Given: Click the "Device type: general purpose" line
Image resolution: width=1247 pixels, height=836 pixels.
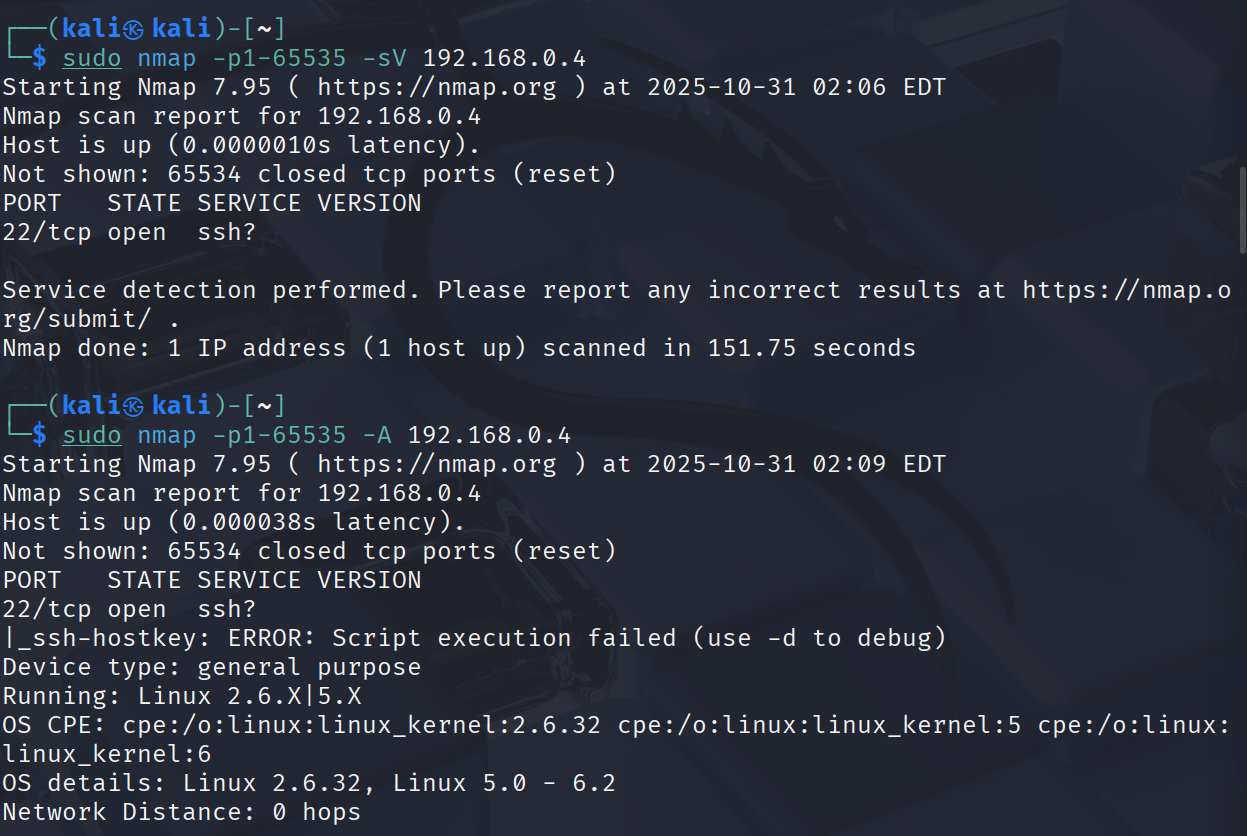Looking at the screenshot, I should (211, 667).
